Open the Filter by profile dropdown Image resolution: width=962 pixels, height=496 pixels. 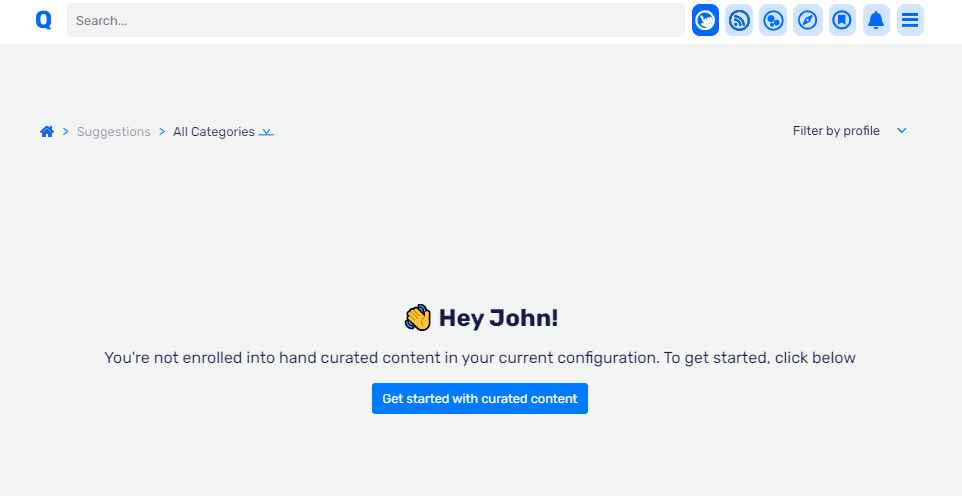tap(850, 131)
